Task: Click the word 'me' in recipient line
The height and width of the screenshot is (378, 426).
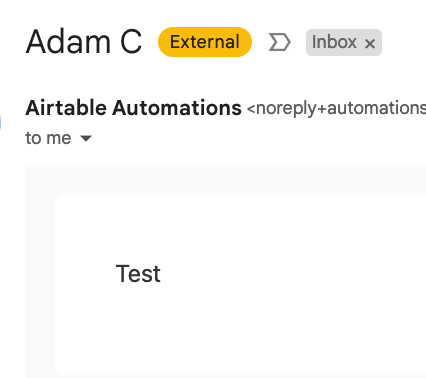Action: [x=59, y=139]
